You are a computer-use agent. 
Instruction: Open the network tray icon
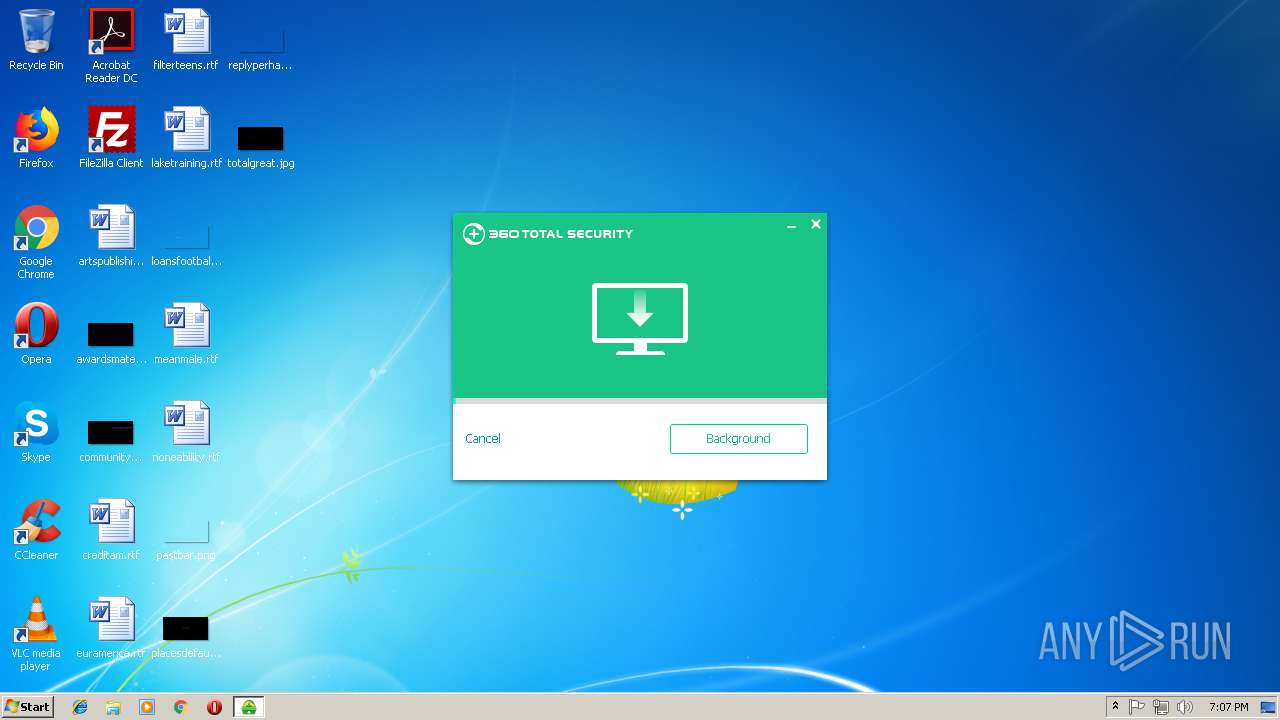coord(1161,707)
